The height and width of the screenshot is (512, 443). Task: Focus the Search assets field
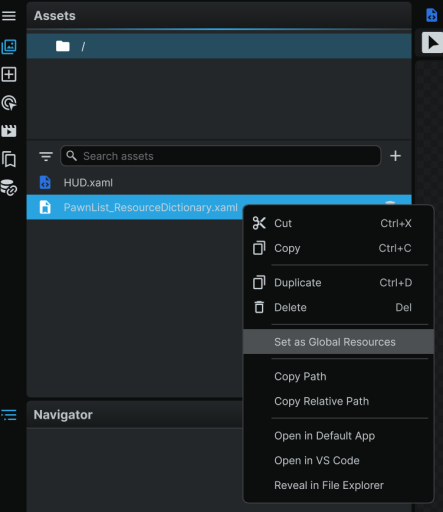coord(220,156)
